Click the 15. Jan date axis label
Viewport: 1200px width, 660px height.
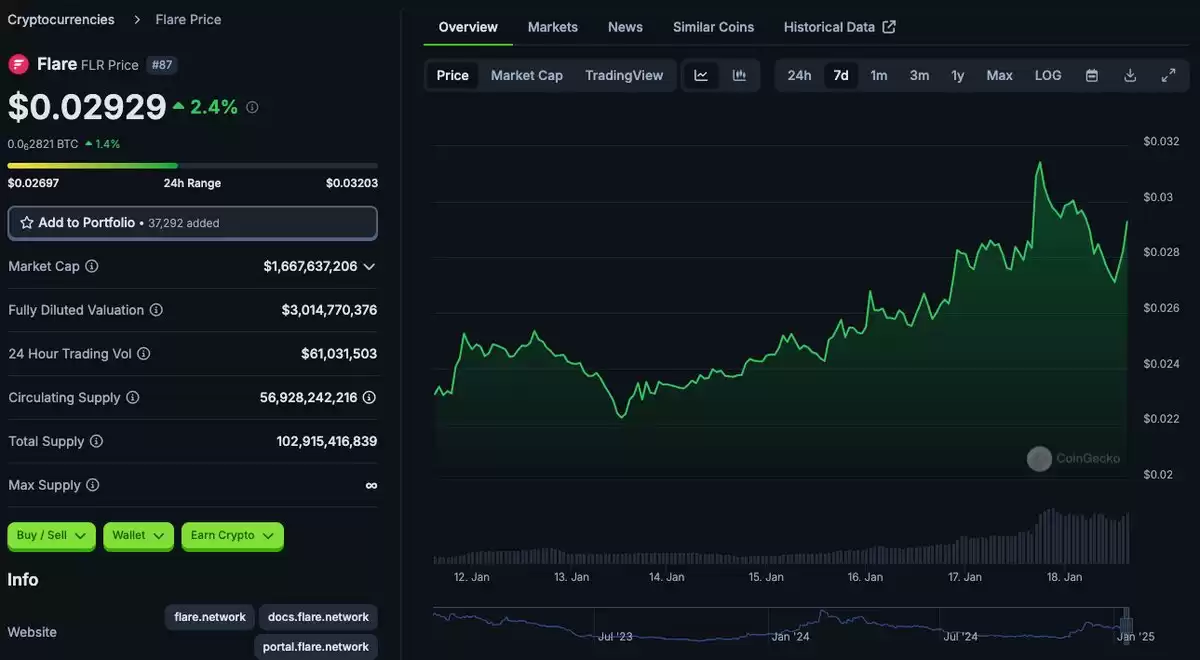point(767,577)
